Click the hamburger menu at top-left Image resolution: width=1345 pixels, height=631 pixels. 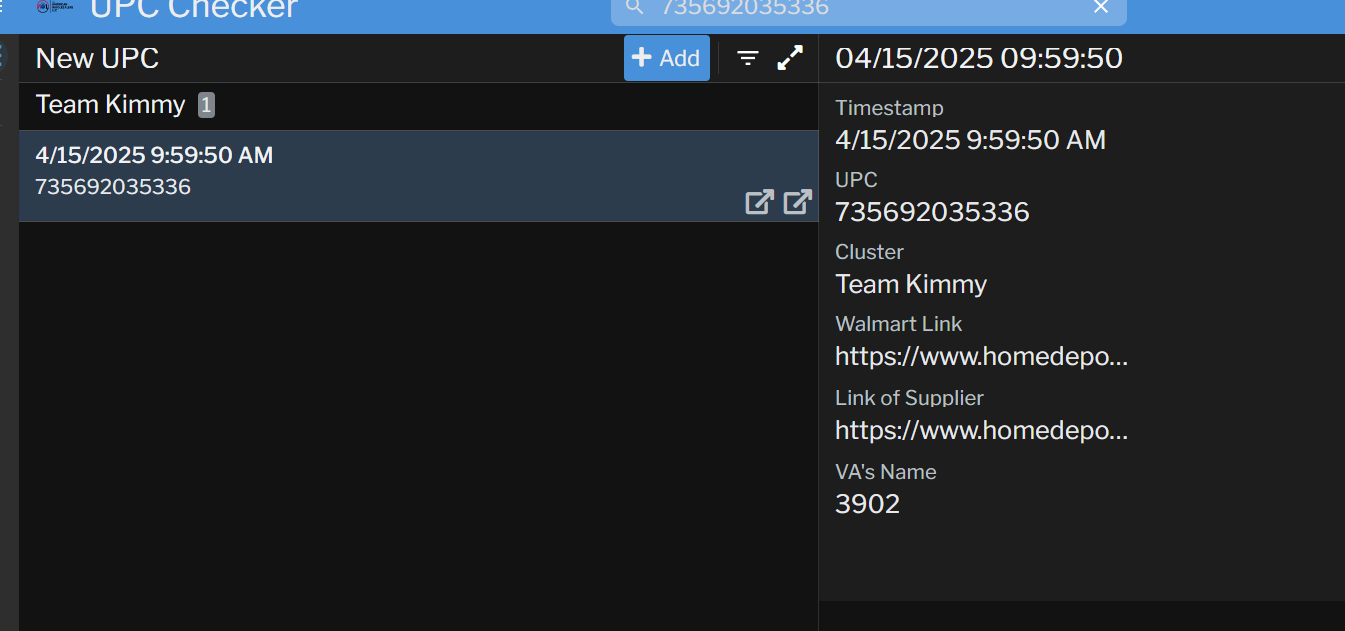tap(3, 8)
